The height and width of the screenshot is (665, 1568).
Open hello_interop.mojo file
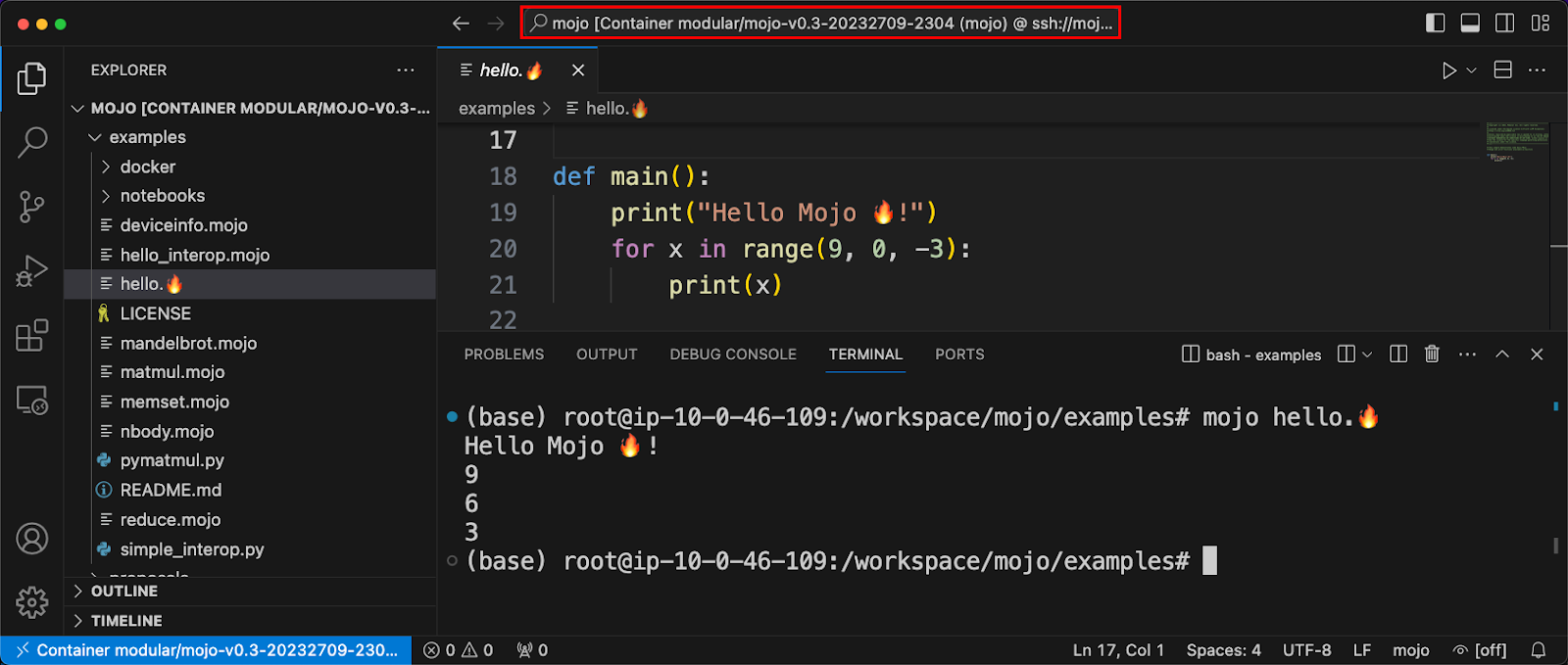(x=250, y=255)
